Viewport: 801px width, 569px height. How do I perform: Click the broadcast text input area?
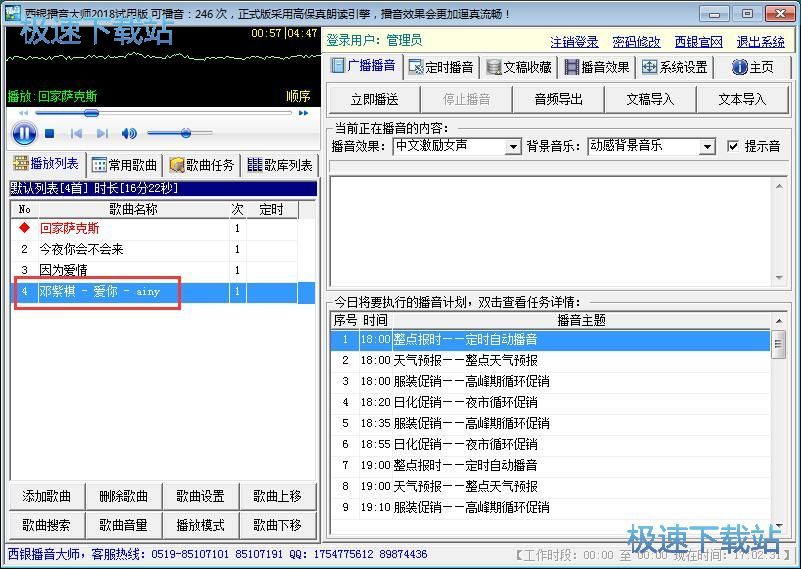[550, 230]
